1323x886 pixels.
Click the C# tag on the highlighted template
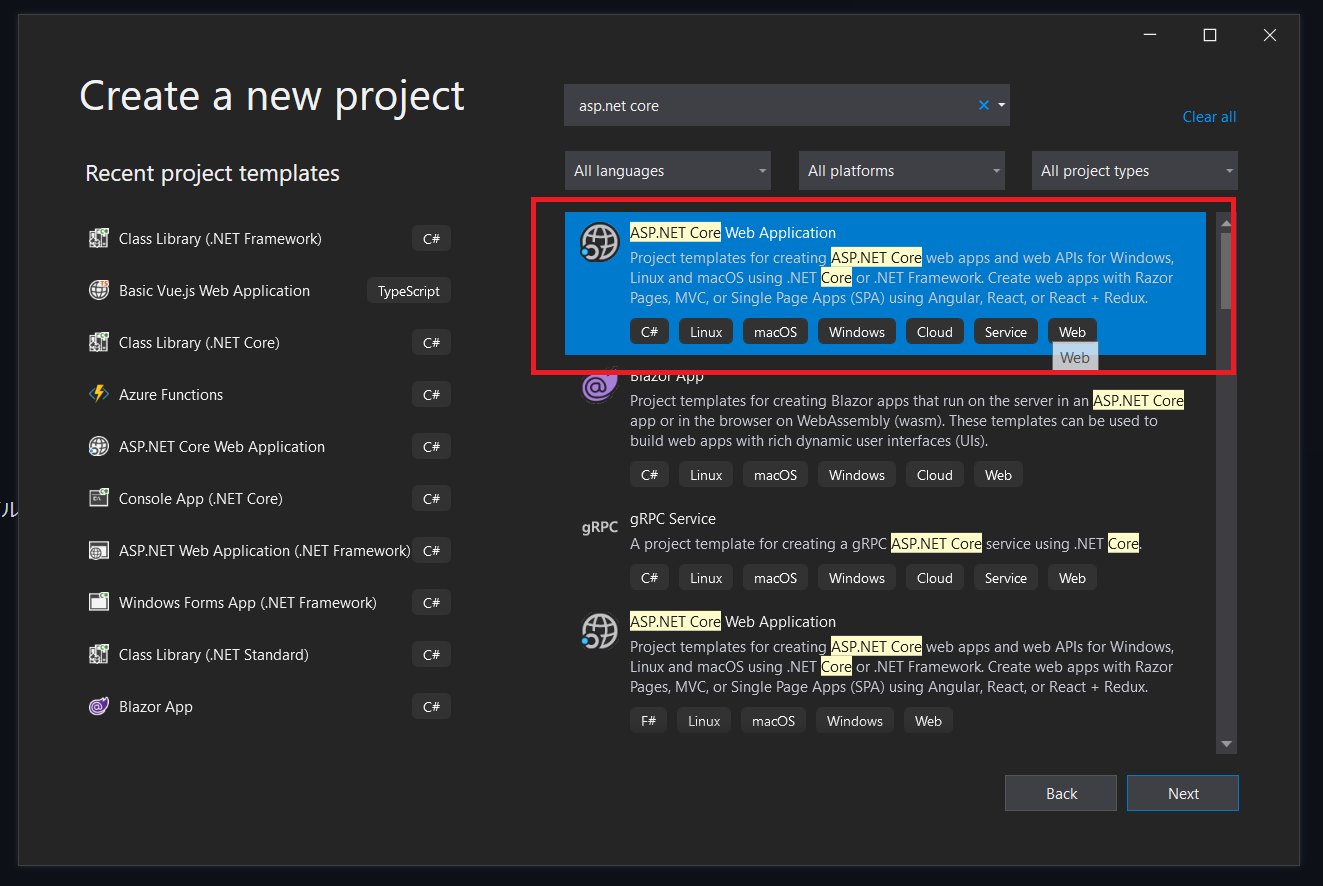tap(649, 332)
